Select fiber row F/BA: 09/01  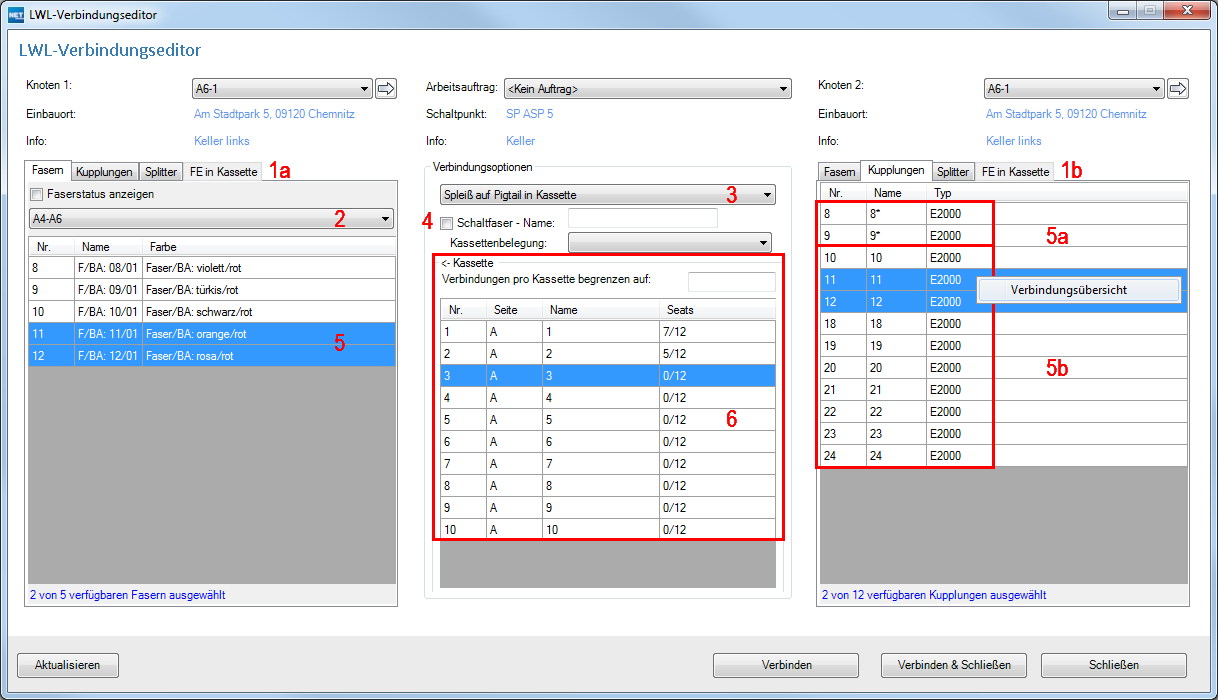click(212, 290)
